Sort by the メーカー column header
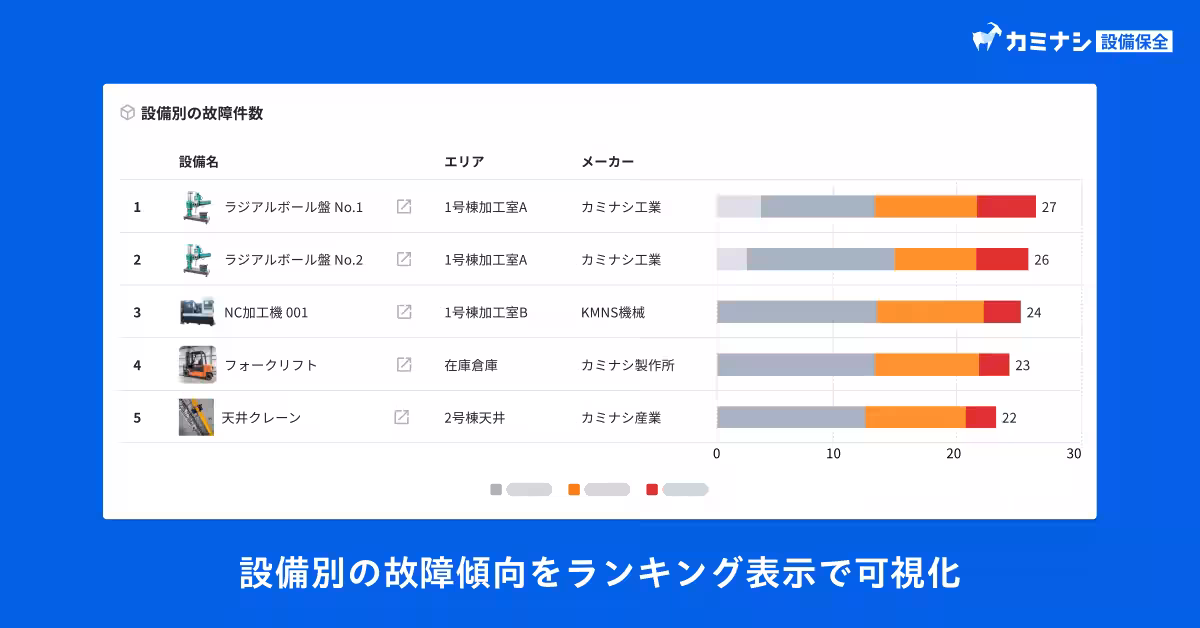Viewport: 1200px width, 628px height. (x=608, y=160)
